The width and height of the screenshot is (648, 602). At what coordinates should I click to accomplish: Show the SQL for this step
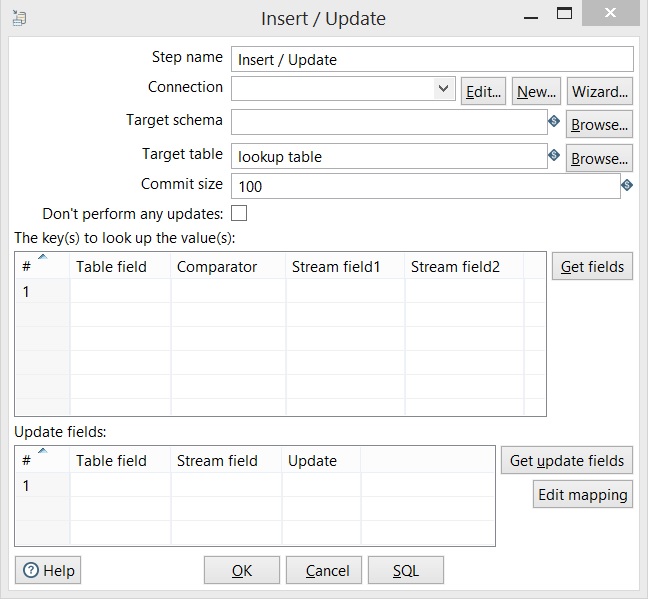pos(405,571)
